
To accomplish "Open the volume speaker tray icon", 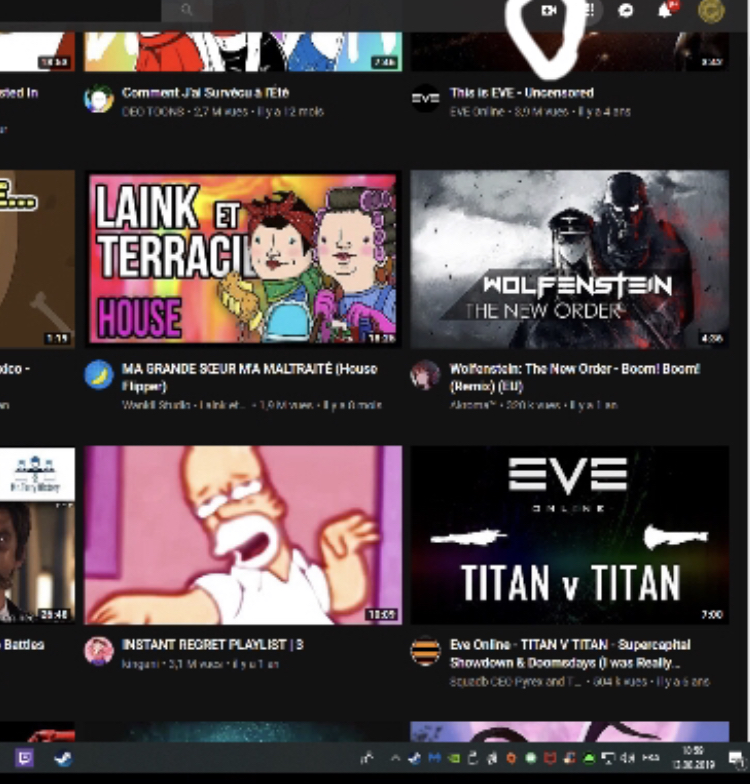I will tap(627, 758).
